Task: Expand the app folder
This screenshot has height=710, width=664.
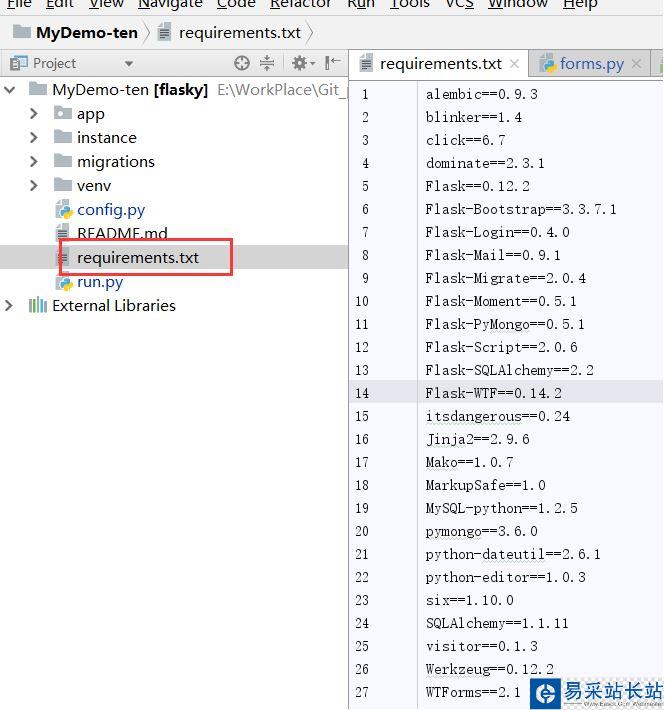Action: (34, 114)
